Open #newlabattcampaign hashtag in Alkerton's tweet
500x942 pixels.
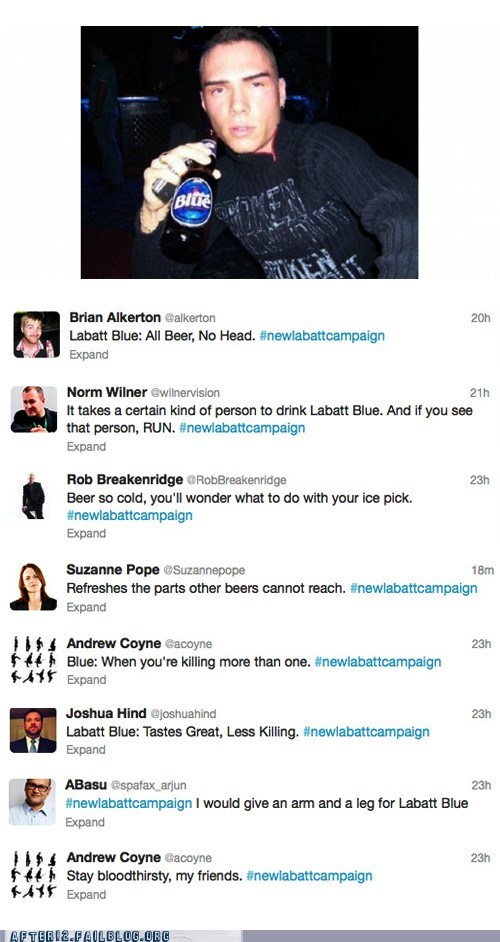pyautogui.click(x=322, y=336)
